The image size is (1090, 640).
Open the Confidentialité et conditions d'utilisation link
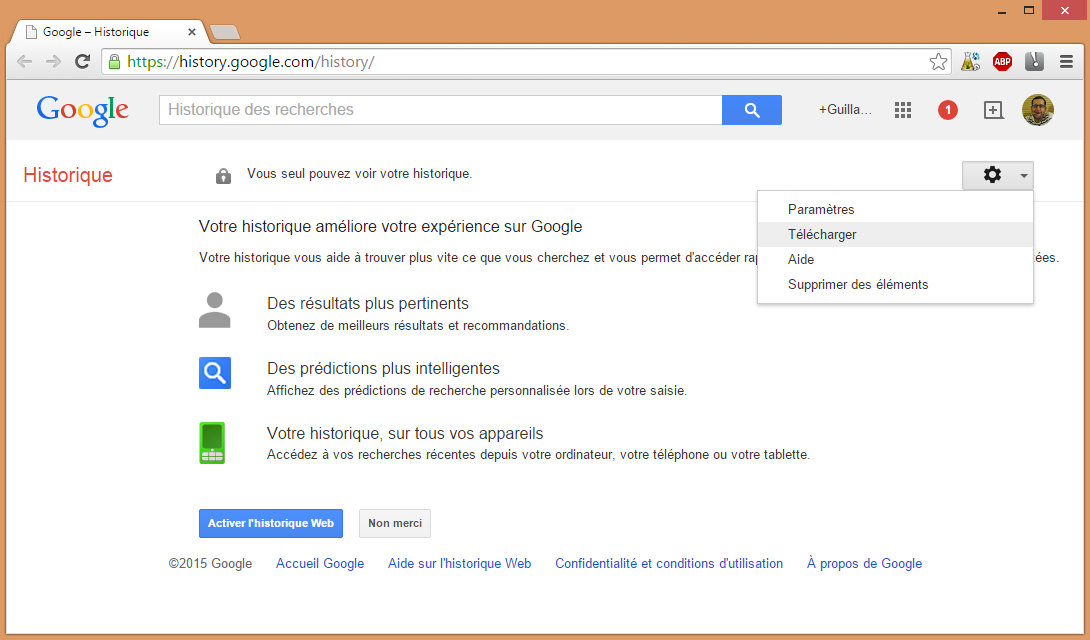pyautogui.click(x=668, y=563)
